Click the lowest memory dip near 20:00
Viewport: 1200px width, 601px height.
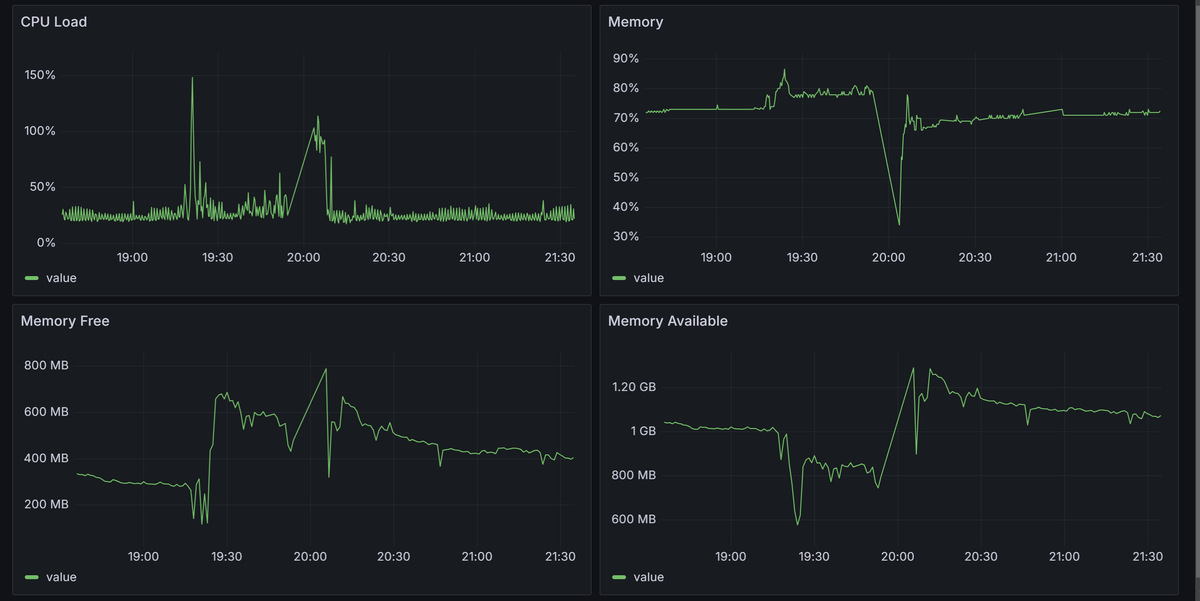(899, 224)
